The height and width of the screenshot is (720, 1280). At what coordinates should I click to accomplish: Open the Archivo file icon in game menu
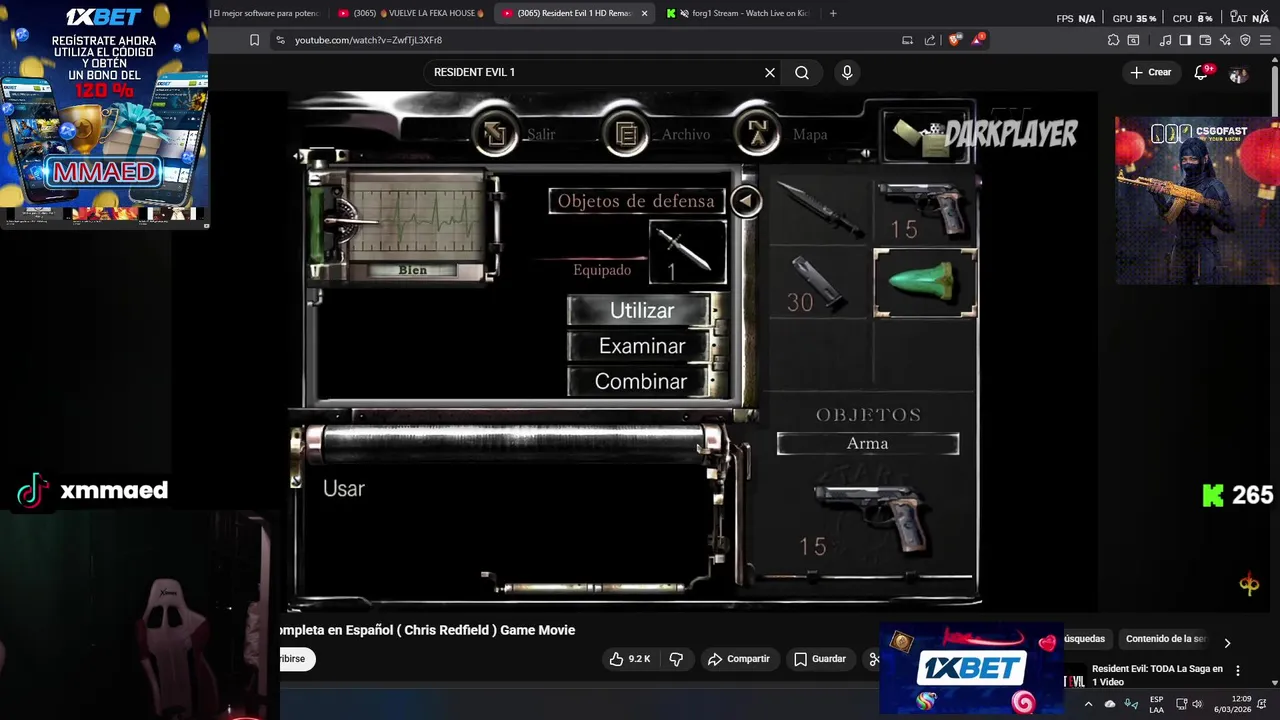coord(627,134)
